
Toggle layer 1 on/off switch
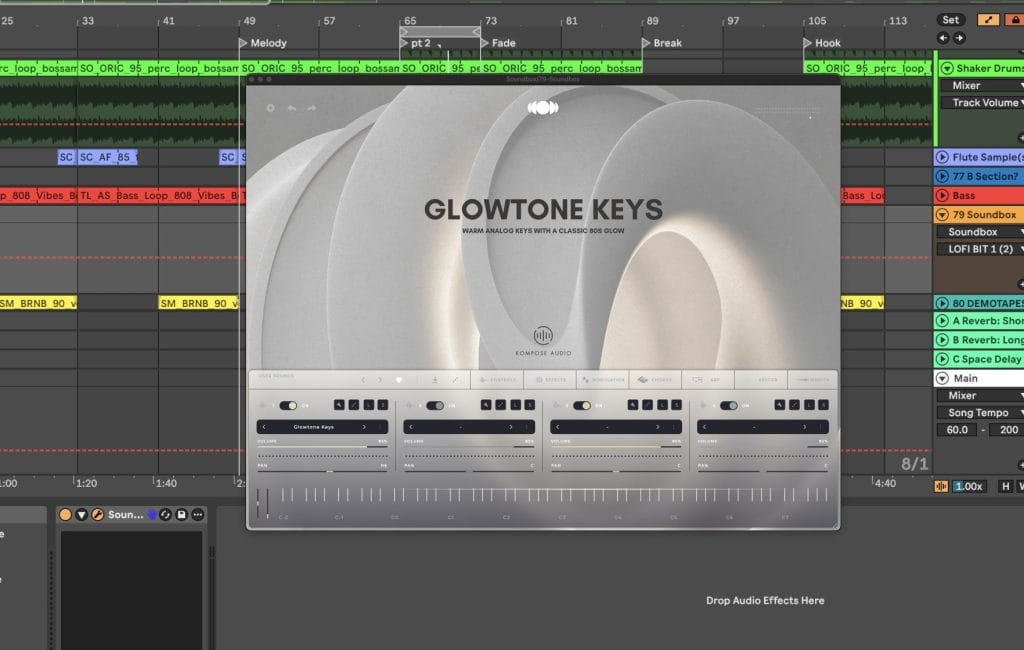pyautogui.click(x=288, y=406)
